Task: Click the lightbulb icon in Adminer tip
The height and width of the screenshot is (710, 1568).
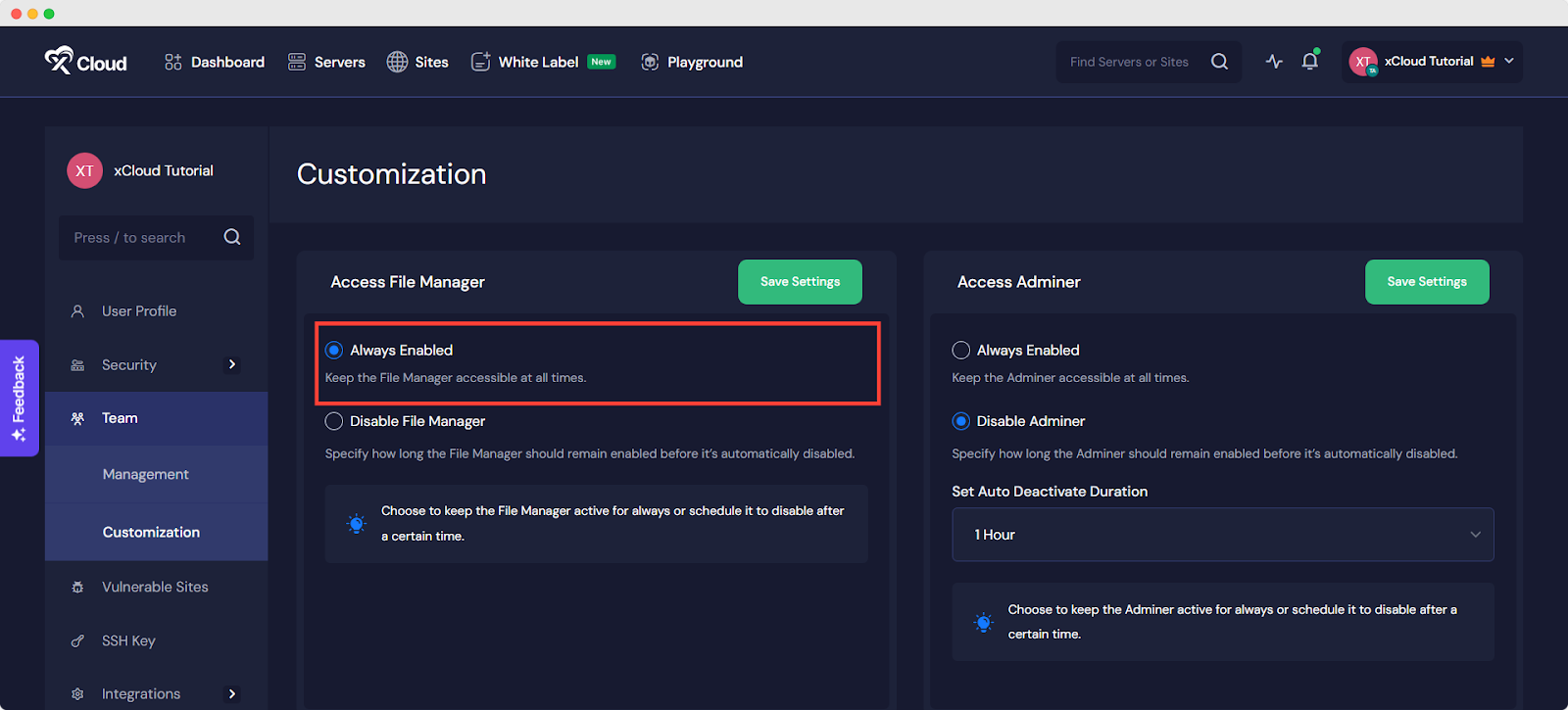Action: point(984,622)
